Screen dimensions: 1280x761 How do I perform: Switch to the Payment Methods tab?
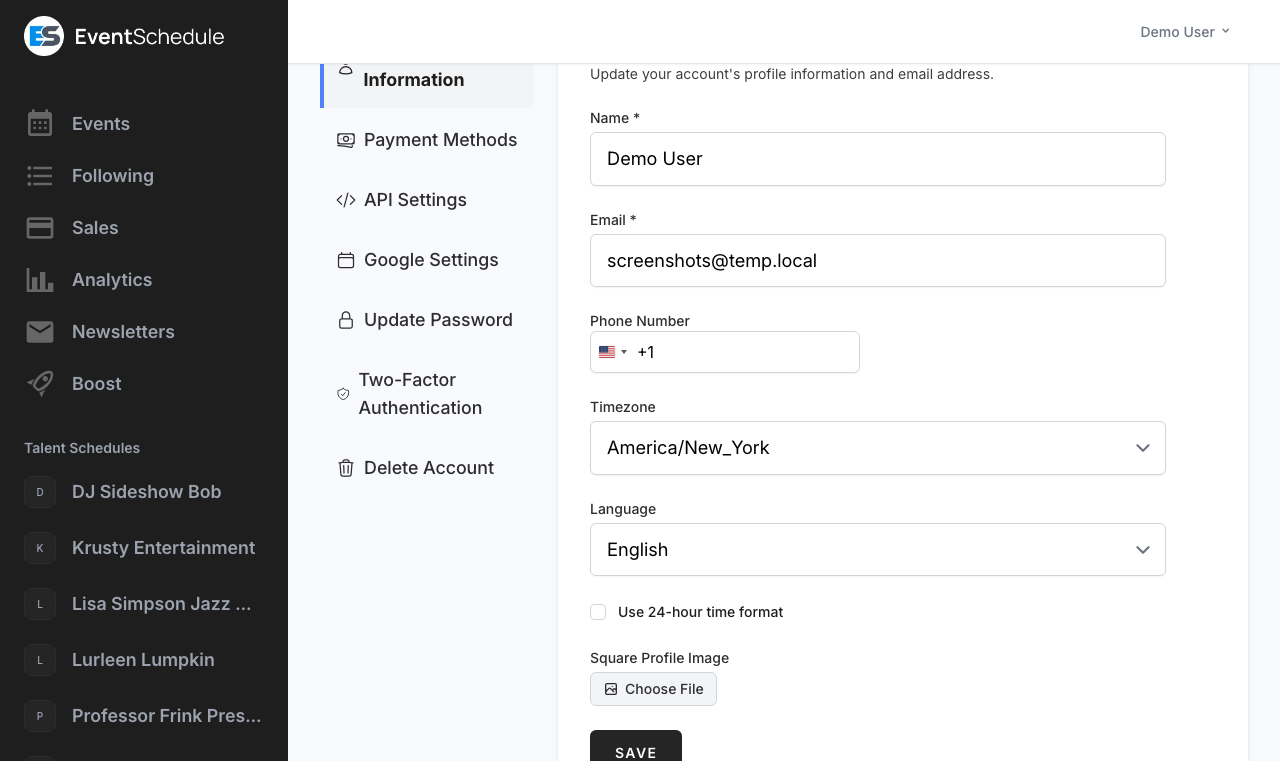pyautogui.click(x=440, y=140)
